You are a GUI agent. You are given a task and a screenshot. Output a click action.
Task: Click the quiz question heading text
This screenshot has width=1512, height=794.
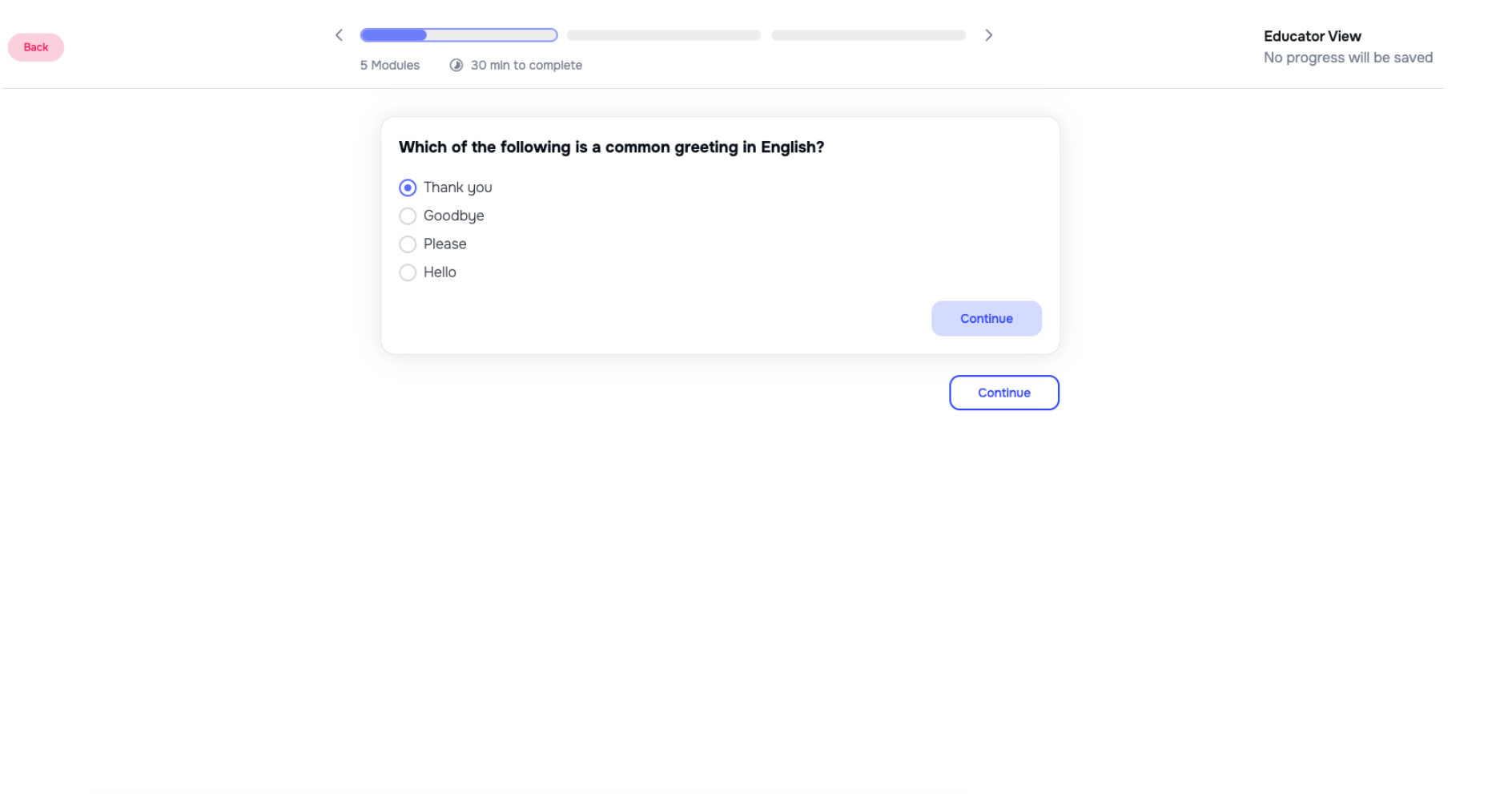pos(611,147)
